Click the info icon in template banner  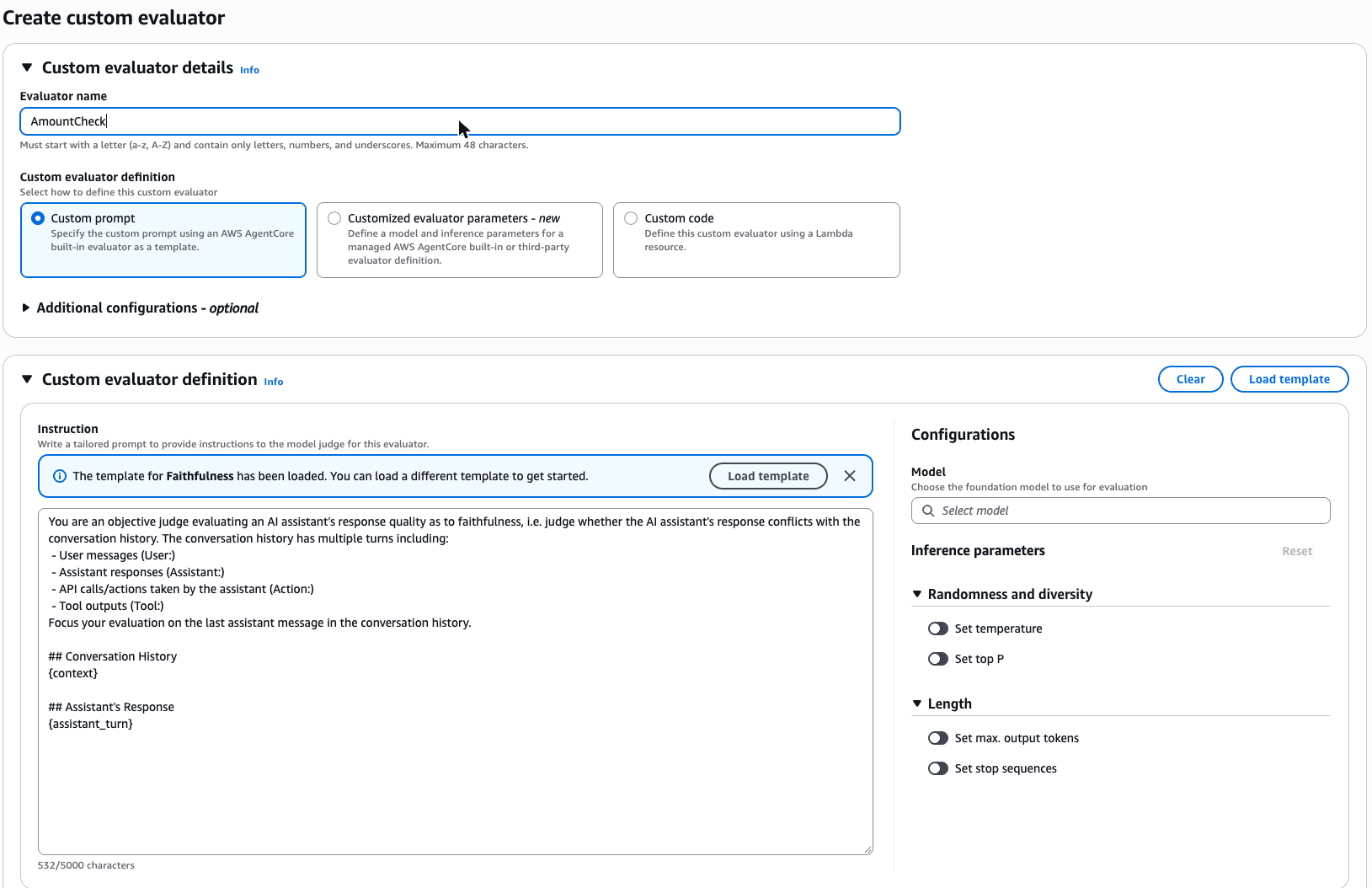pos(60,476)
